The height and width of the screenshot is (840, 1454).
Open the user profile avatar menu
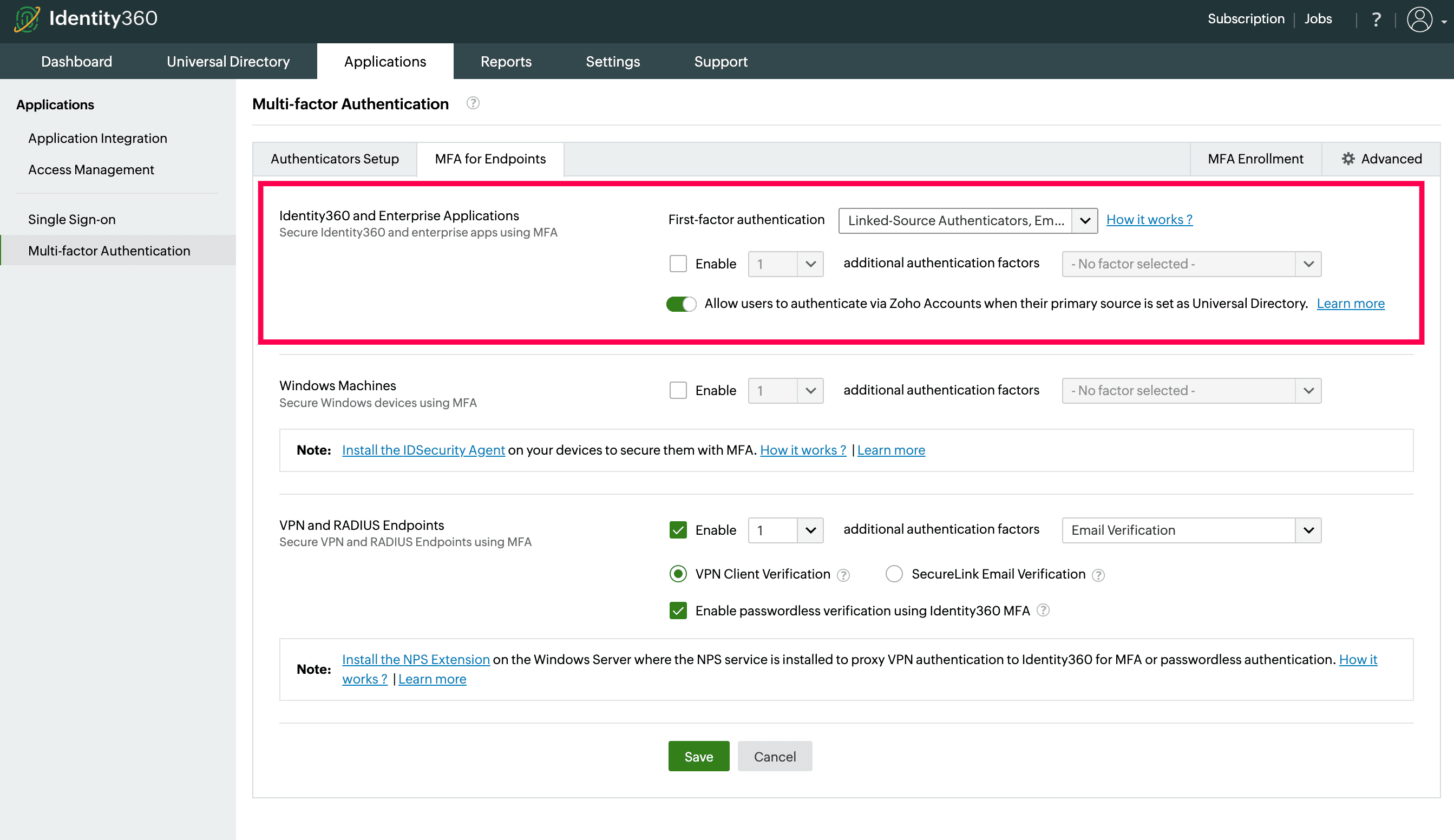pos(1419,19)
